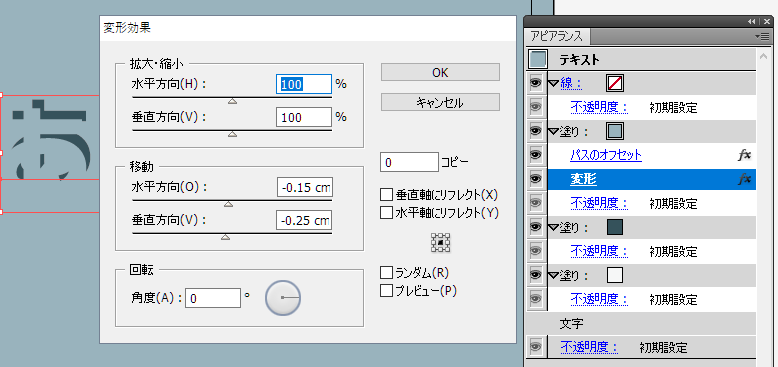Image resolution: width=778 pixels, height=367 pixels.
Task: Click the reference point locator grid icon
Action: tap(441, 242)
